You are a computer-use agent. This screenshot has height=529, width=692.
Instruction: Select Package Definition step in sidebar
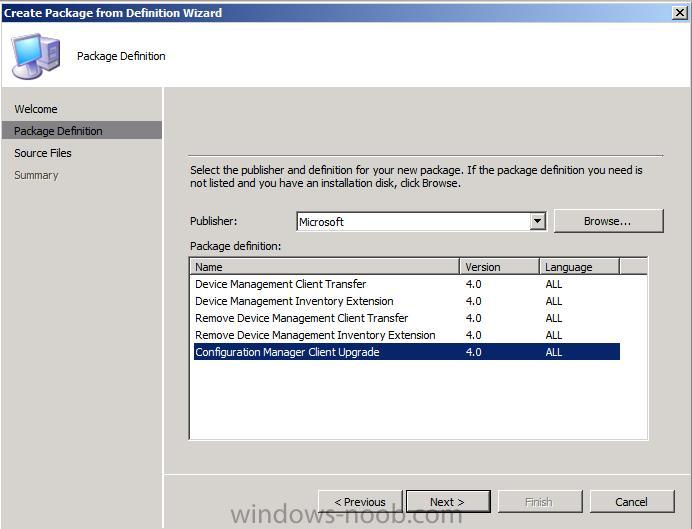click(82, 131)
